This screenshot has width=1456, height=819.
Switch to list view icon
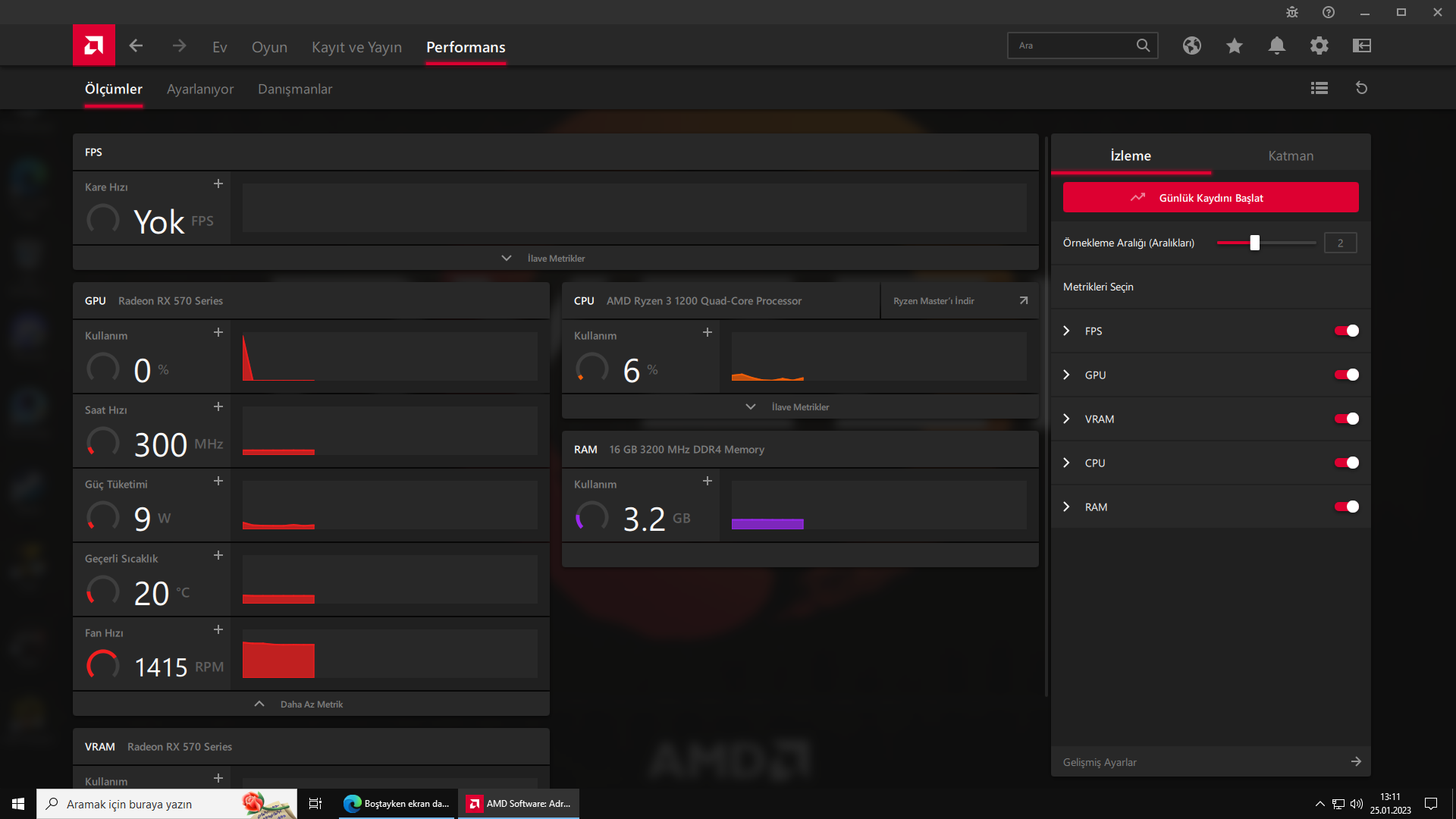(x=1319, y=88)
